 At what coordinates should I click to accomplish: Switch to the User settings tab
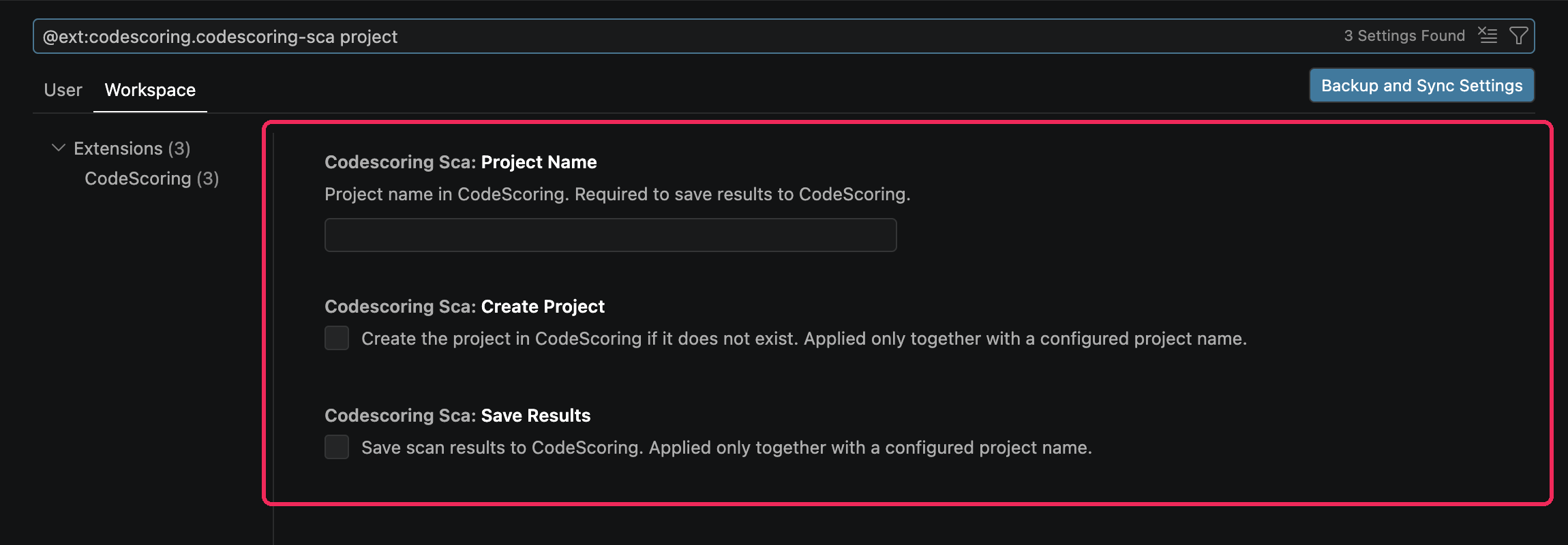pyautogui.click(x=63, y=90)
